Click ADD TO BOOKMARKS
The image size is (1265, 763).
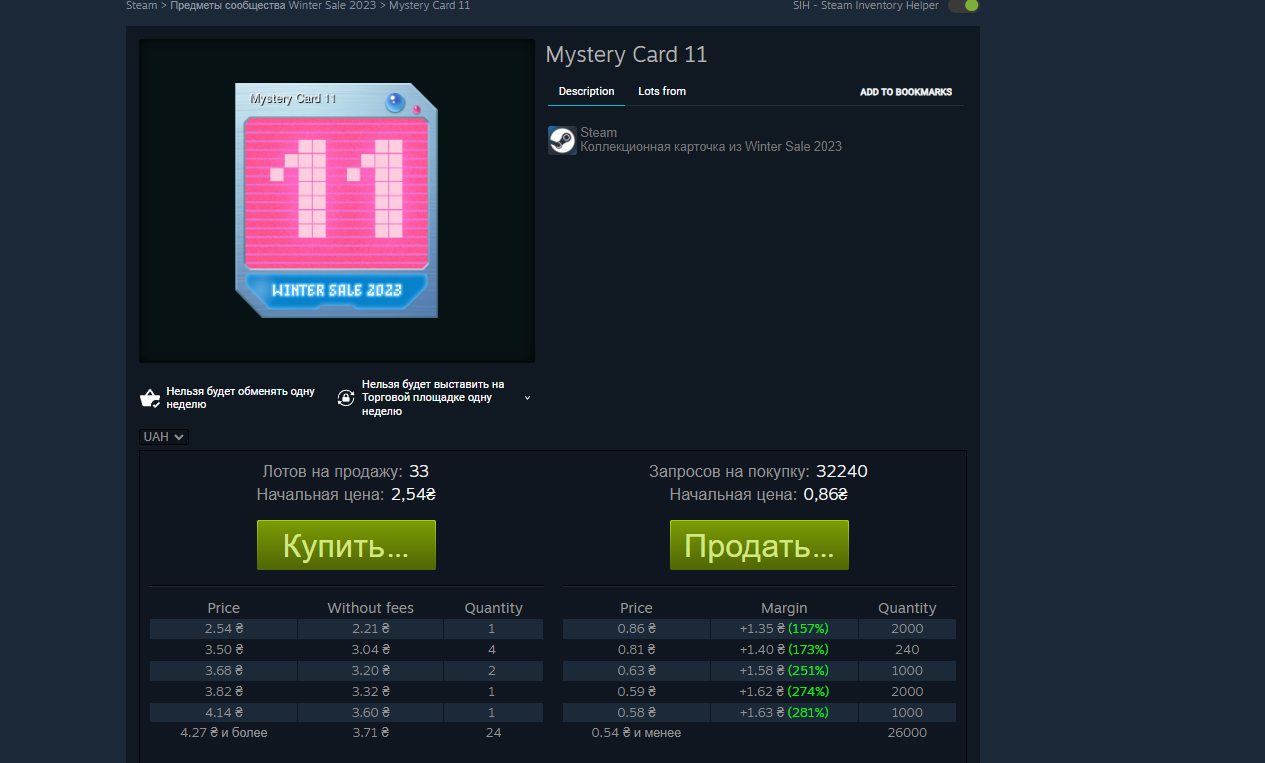906,92
